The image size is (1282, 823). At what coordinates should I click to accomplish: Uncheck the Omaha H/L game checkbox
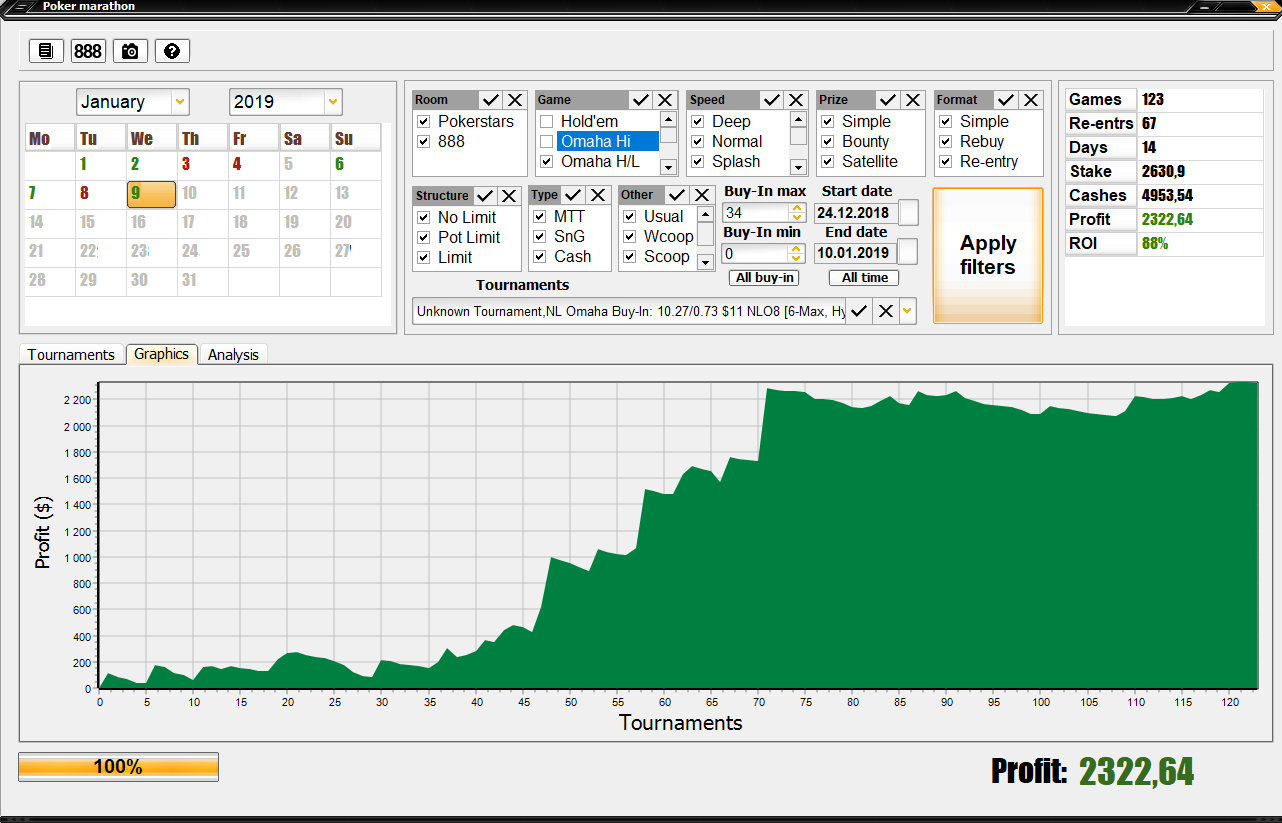tap(547, 162)
